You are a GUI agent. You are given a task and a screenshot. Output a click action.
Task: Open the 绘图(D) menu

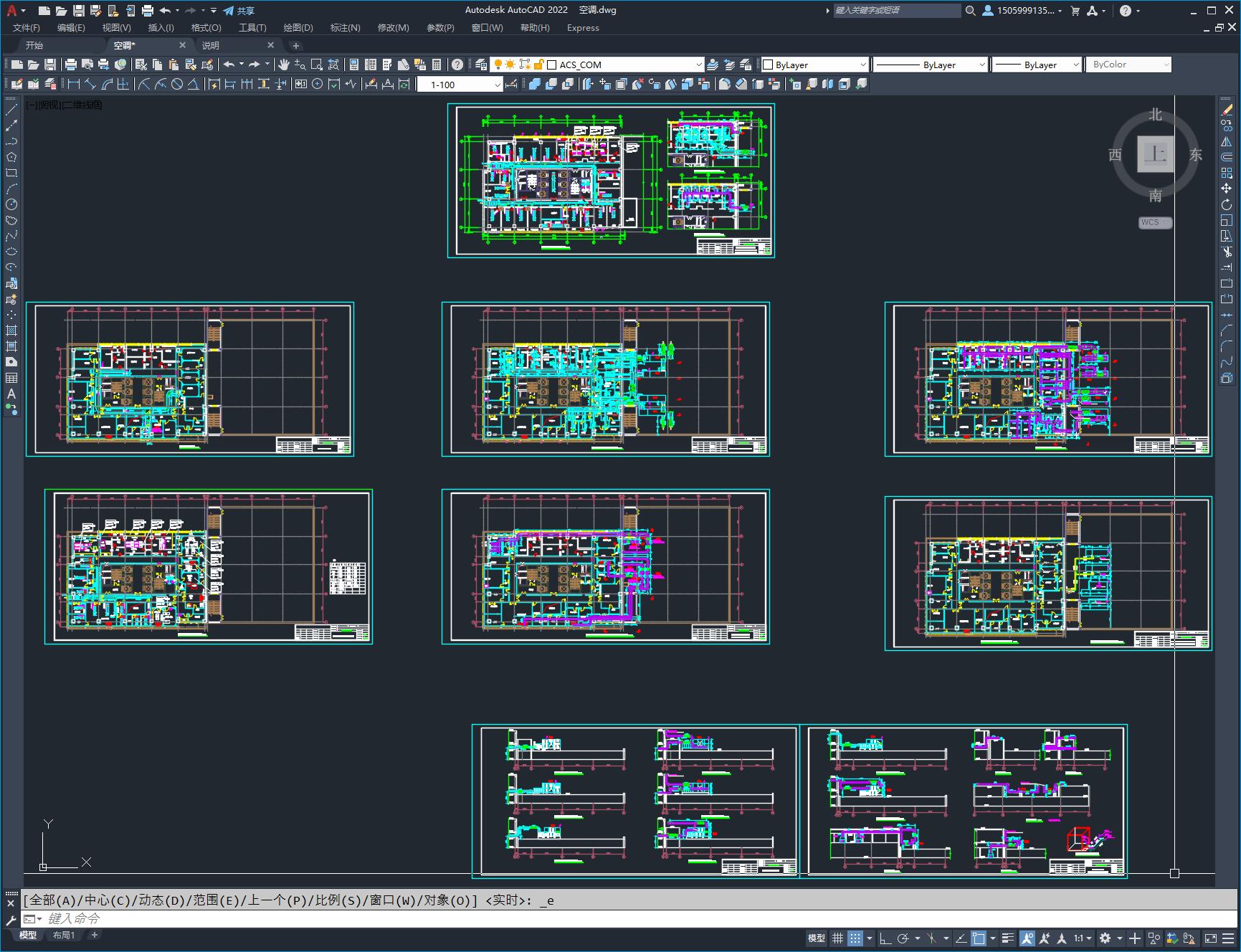[x=298, y=28]
